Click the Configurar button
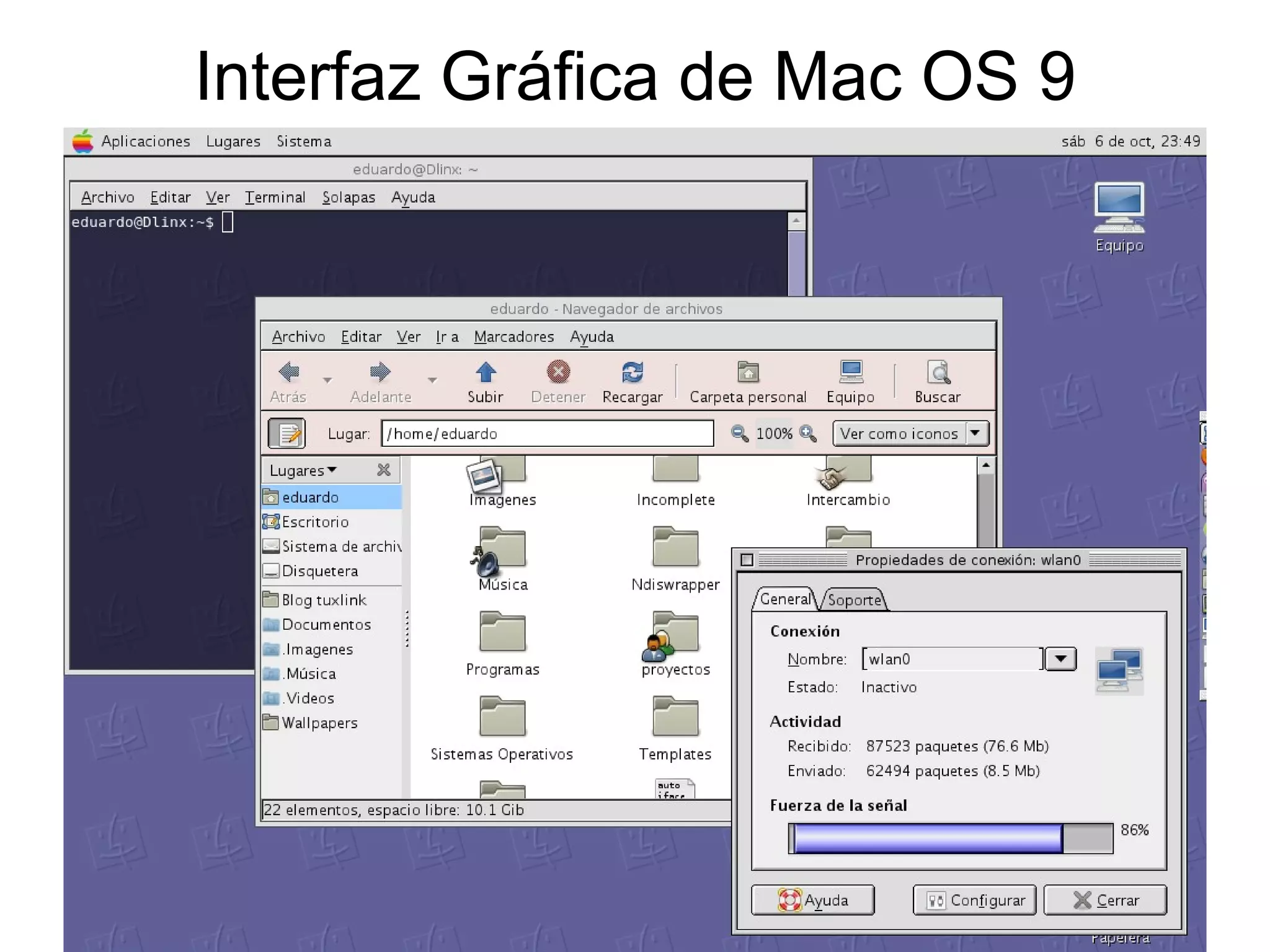 coord(975,900)
